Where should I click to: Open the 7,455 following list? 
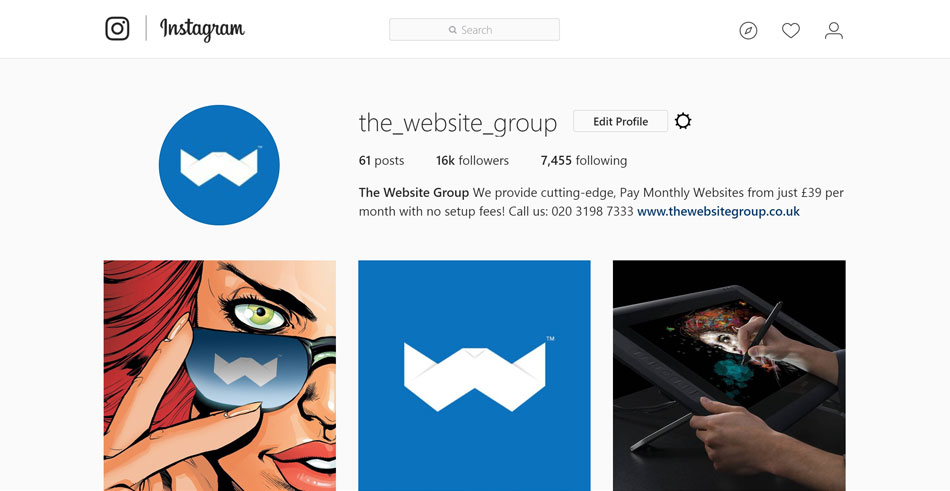(583, 161)
